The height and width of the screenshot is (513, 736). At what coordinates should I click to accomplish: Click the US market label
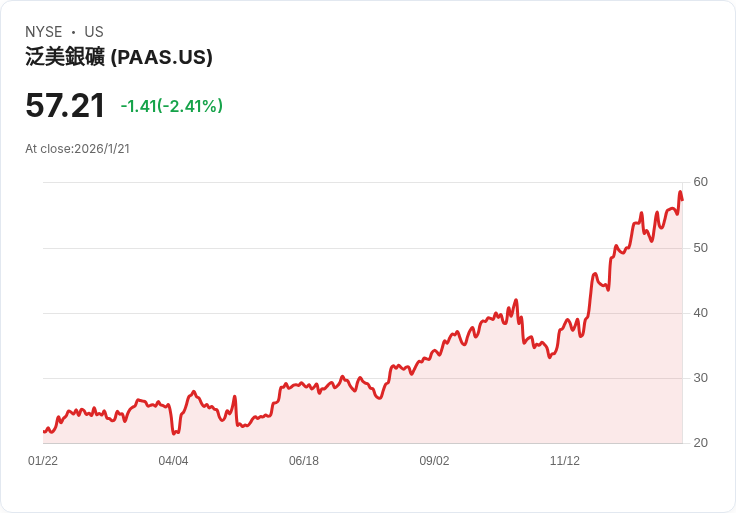94,32
